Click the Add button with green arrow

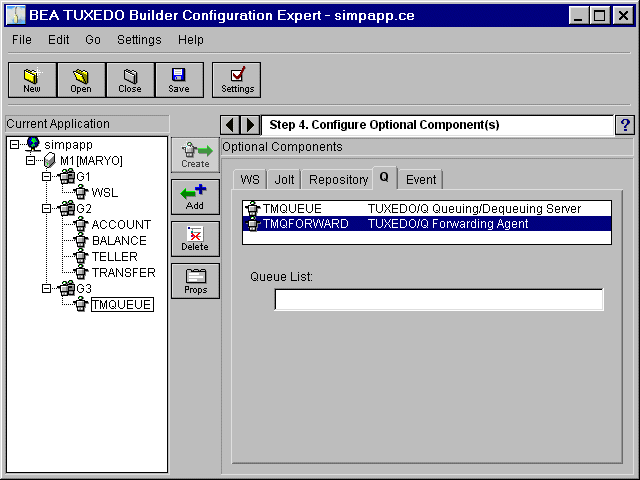point(196,197)
